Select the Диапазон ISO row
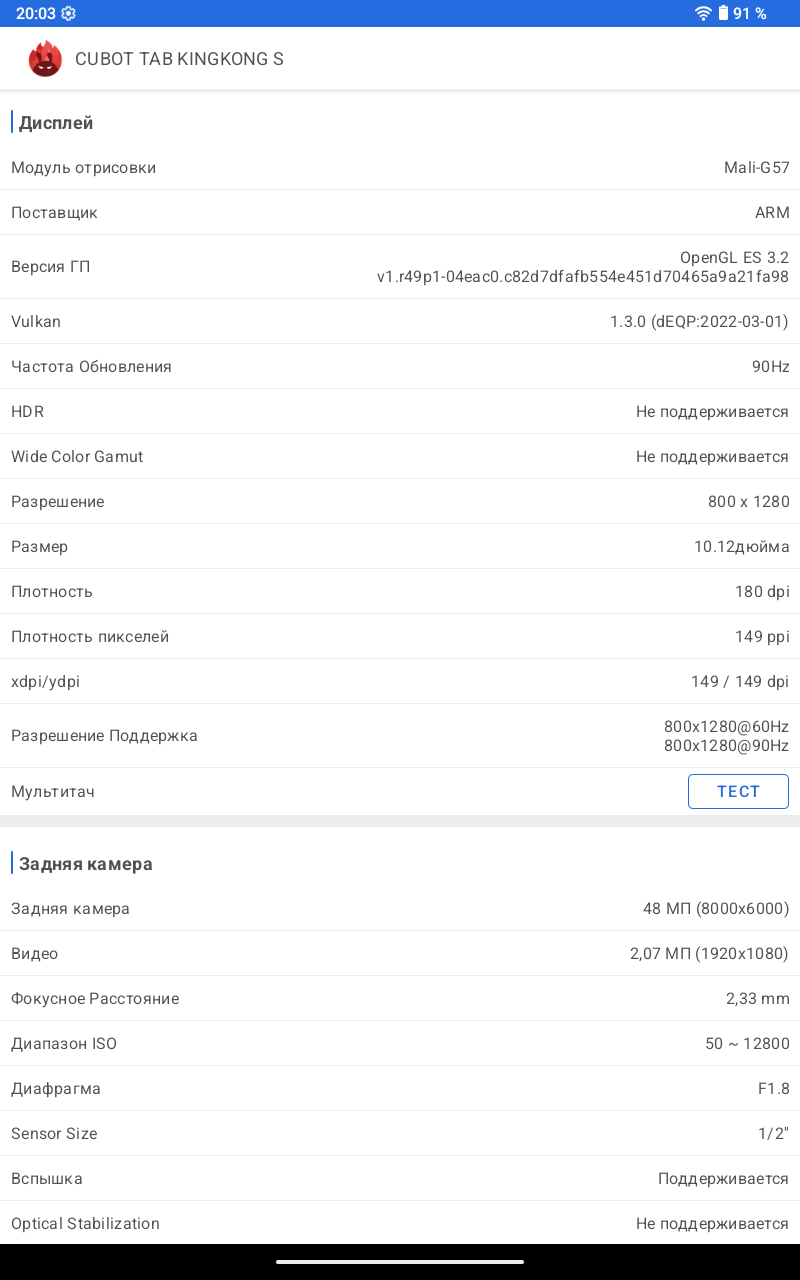800x1280 pixels. tap(400, 1044)
